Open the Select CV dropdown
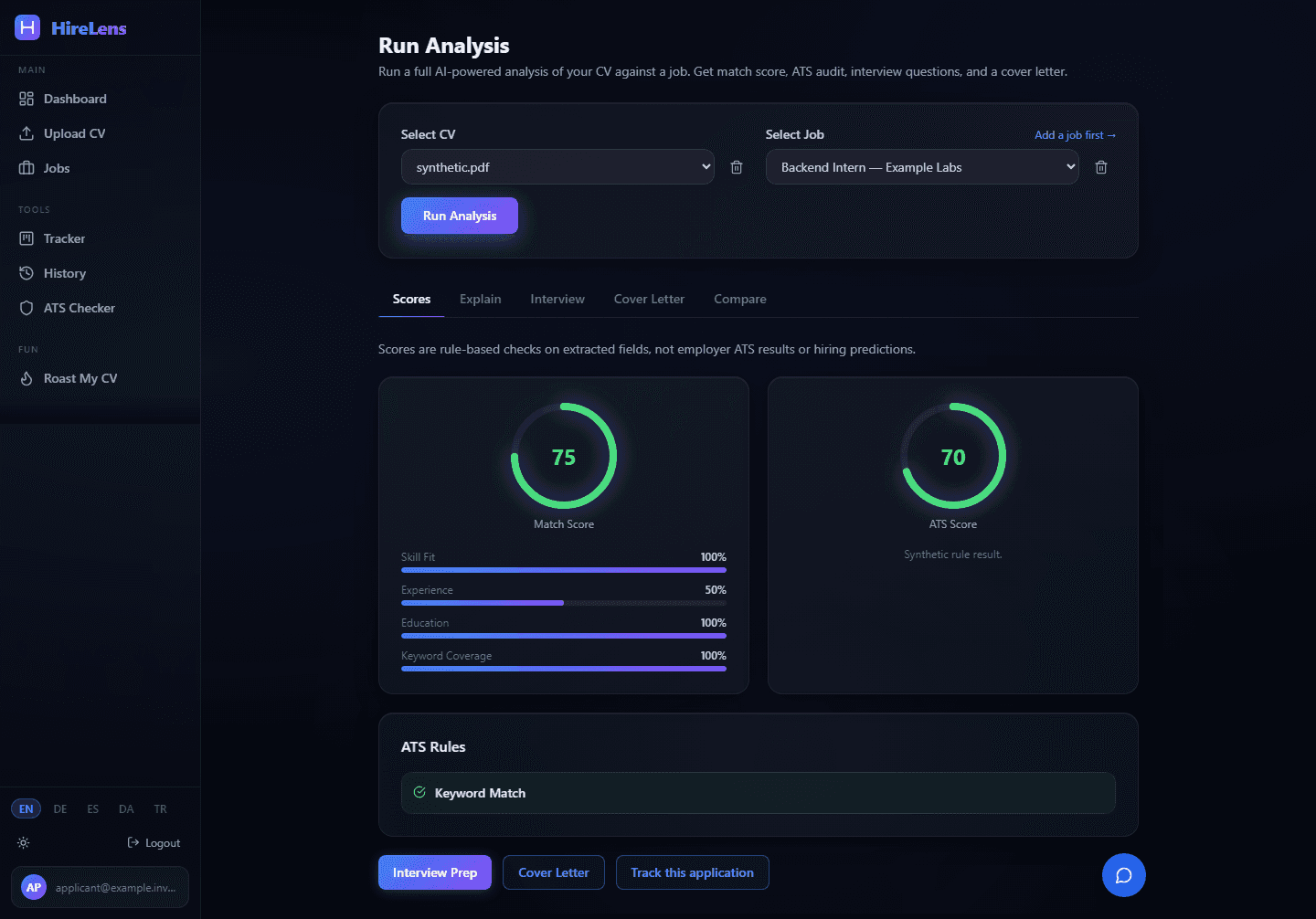This screenshot has height=919, width=1316. 557,167
